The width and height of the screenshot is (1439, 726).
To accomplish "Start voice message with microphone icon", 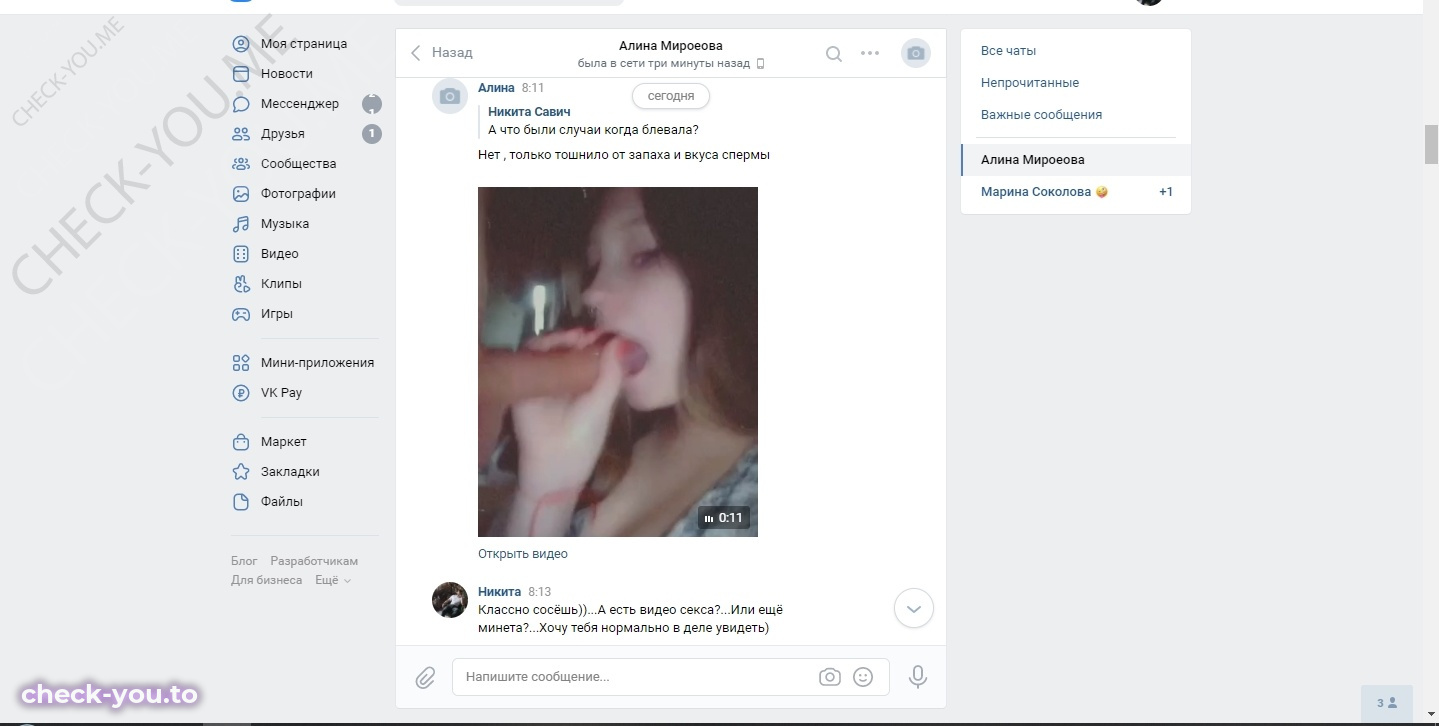I will point(917,677).
